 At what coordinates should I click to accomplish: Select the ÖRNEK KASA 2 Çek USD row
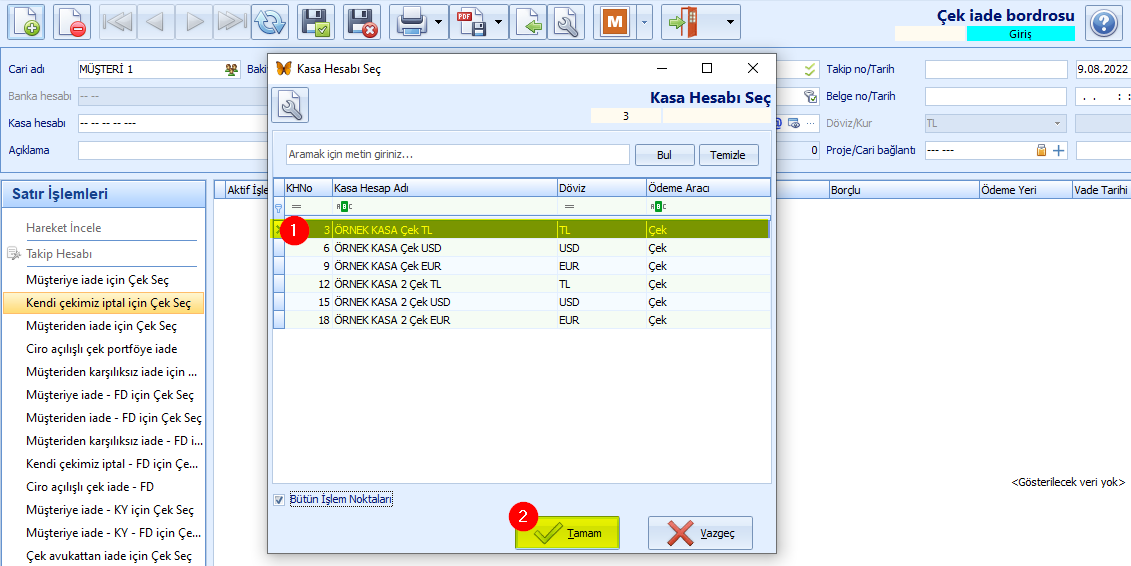pyautogui.click(x=392, y=302)
